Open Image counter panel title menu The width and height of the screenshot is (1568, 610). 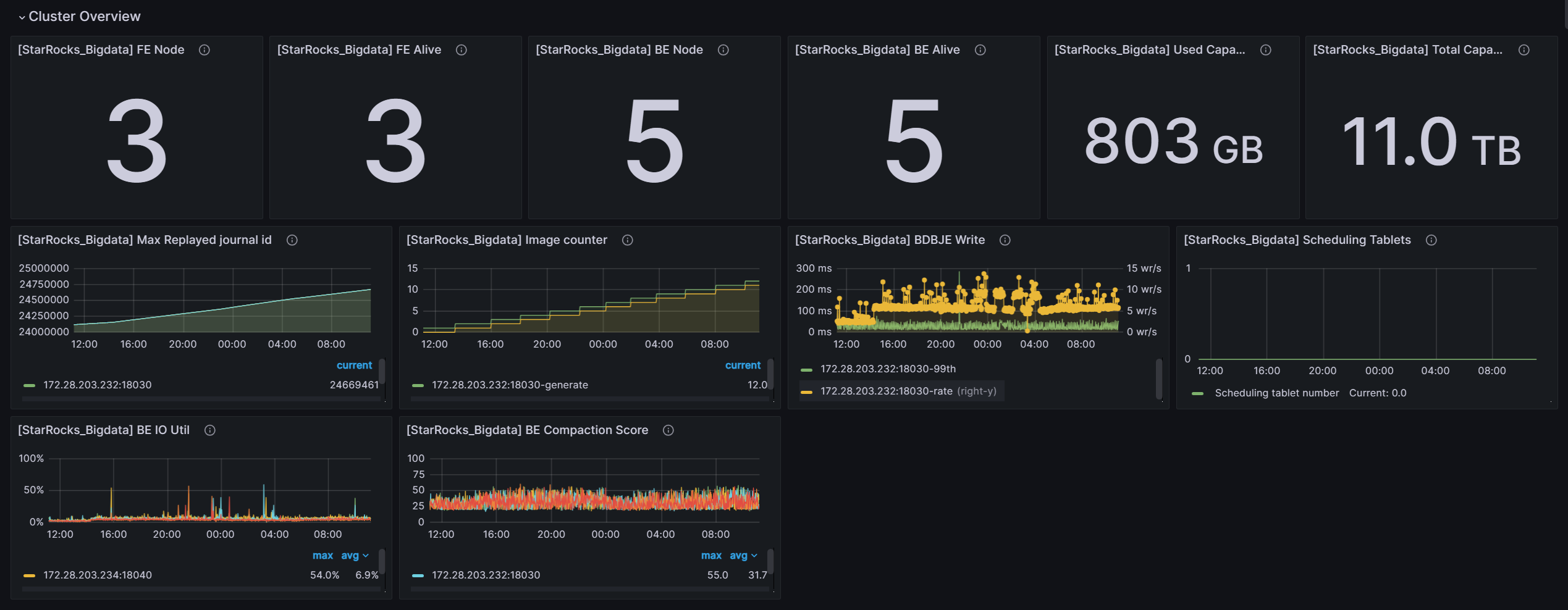pyautogui.click(x=507, y=240)
